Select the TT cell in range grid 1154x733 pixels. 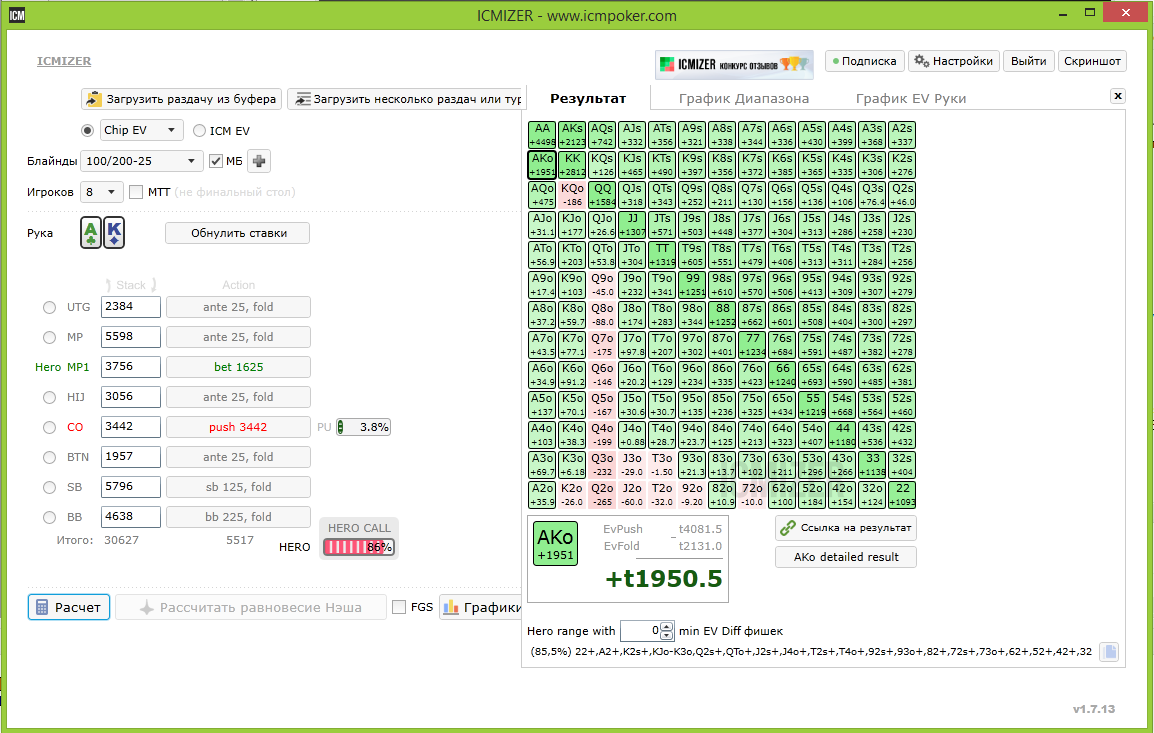click(x=662, y=255)
